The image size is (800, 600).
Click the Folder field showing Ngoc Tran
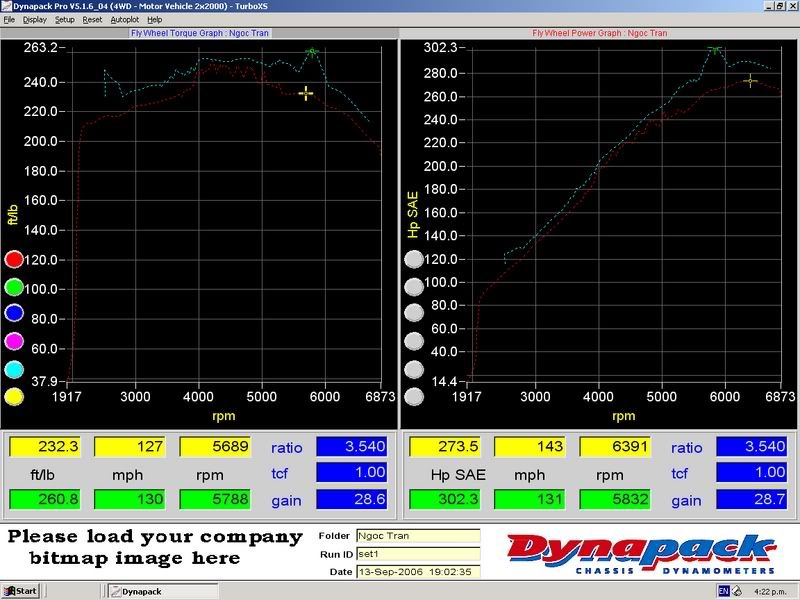coord(417,536)
